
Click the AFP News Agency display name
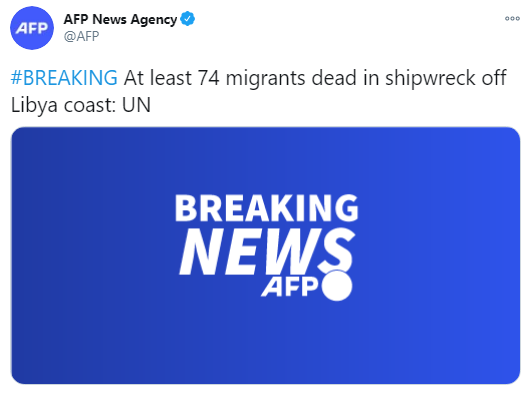pos(120,20)
